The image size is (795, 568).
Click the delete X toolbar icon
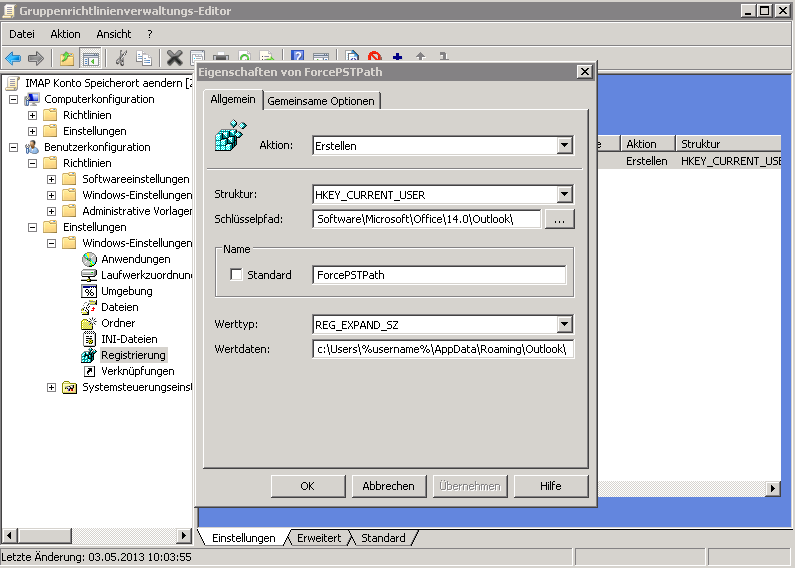pos(174,58)
